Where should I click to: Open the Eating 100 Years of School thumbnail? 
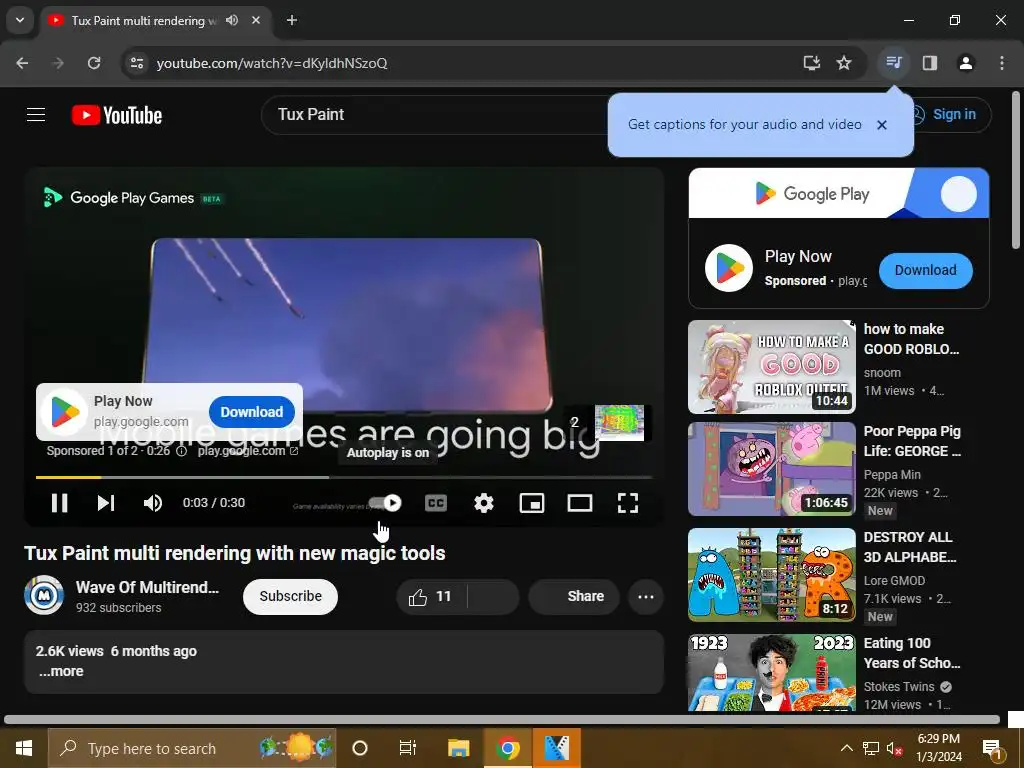[771, 673]
